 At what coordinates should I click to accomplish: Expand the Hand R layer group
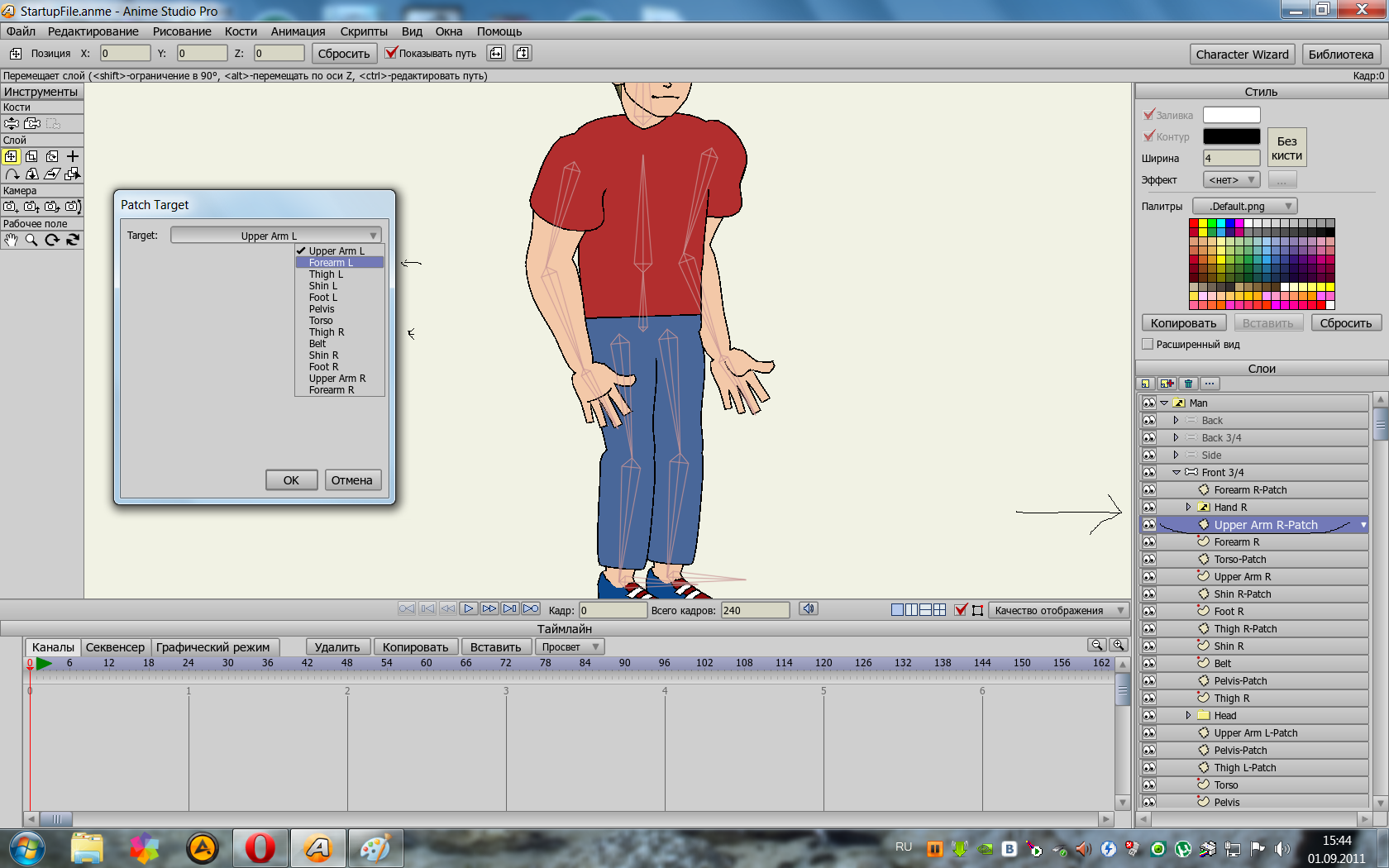tap(1188, 508)
